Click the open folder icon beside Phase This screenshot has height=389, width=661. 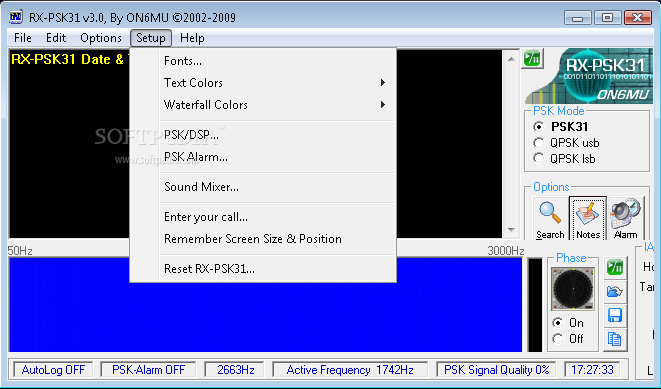pyautogui.click(x=615, y=291)
